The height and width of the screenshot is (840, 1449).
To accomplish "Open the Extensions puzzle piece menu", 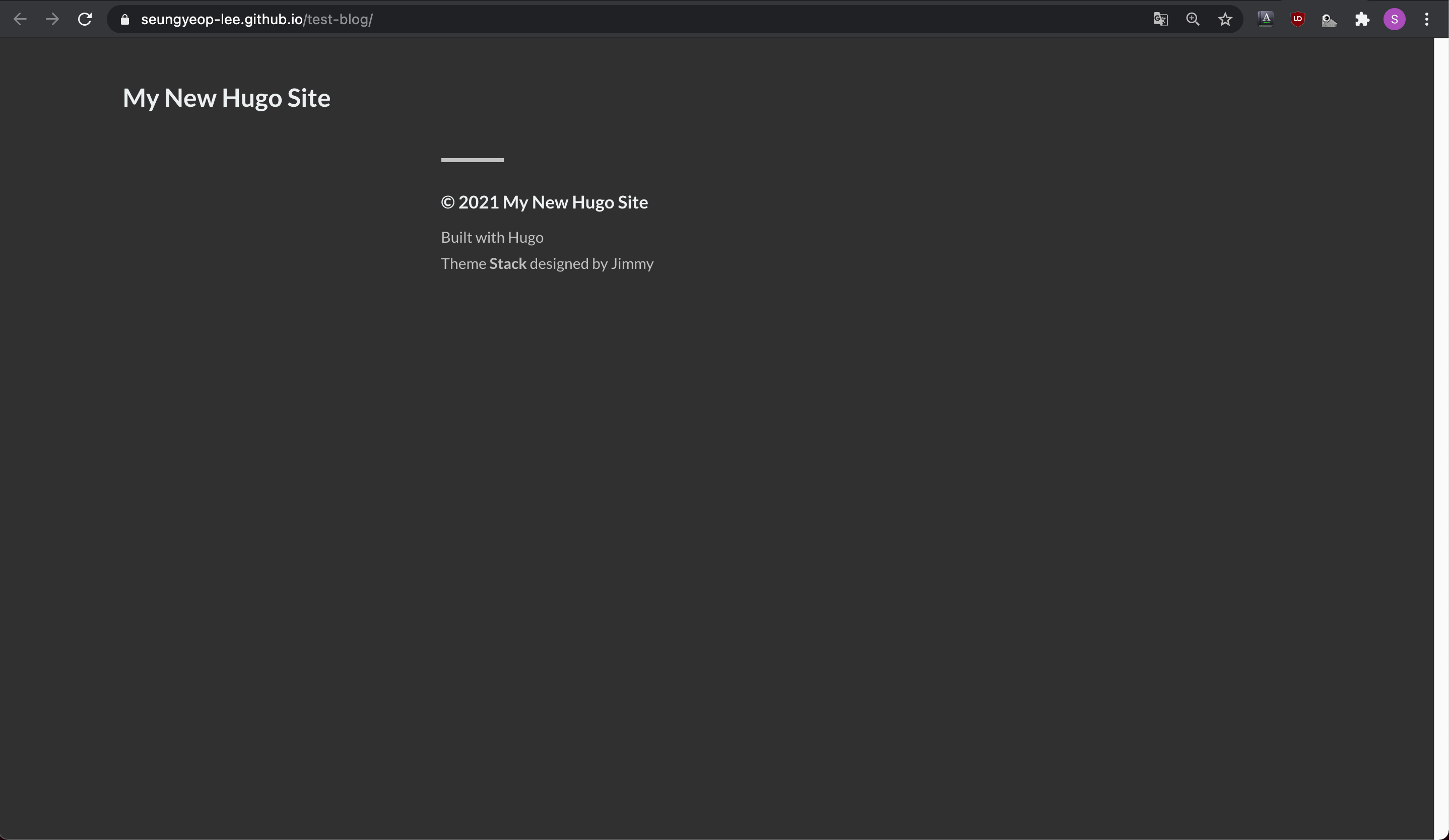I will tap(1362, 20).
